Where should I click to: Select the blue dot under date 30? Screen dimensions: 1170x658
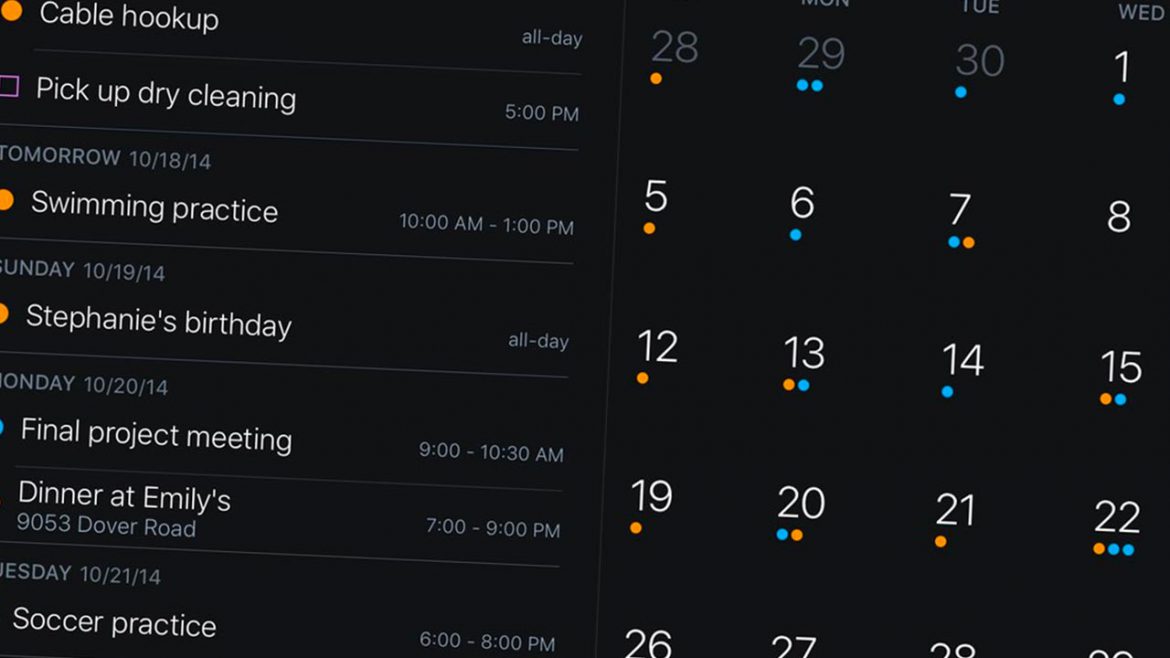click(961, 91)
